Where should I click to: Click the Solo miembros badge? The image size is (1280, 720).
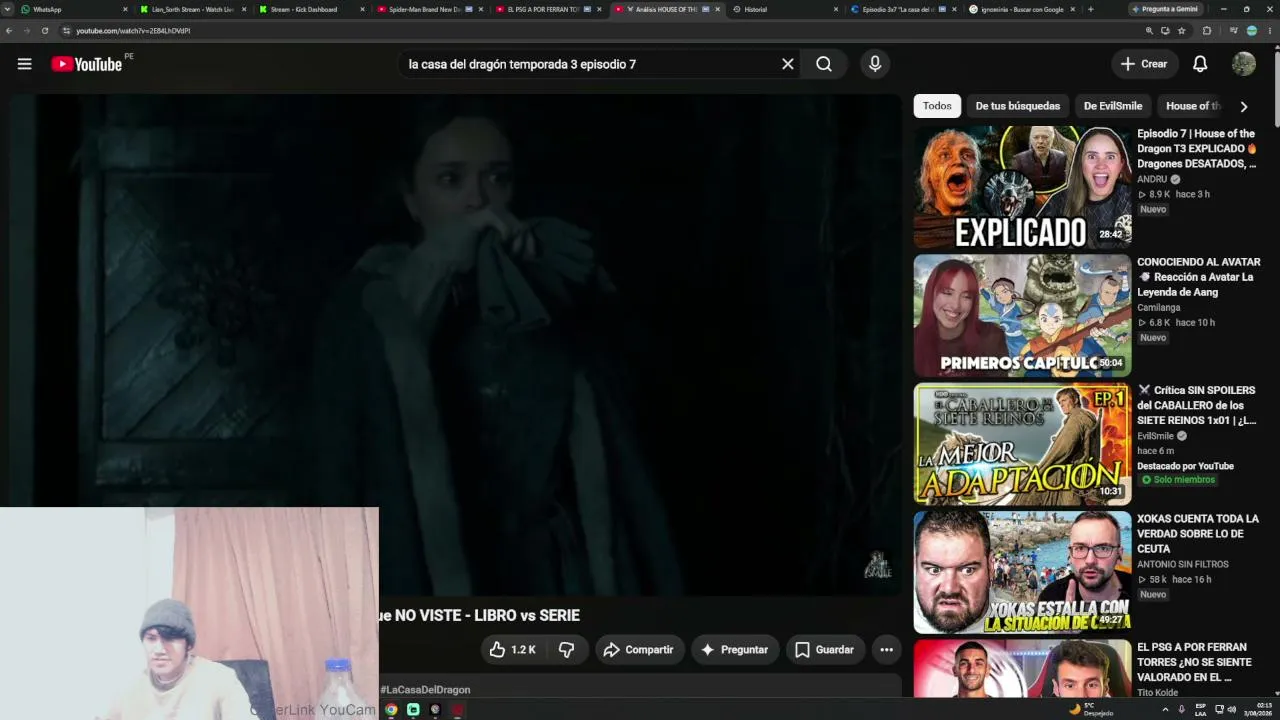(1178, 480)
